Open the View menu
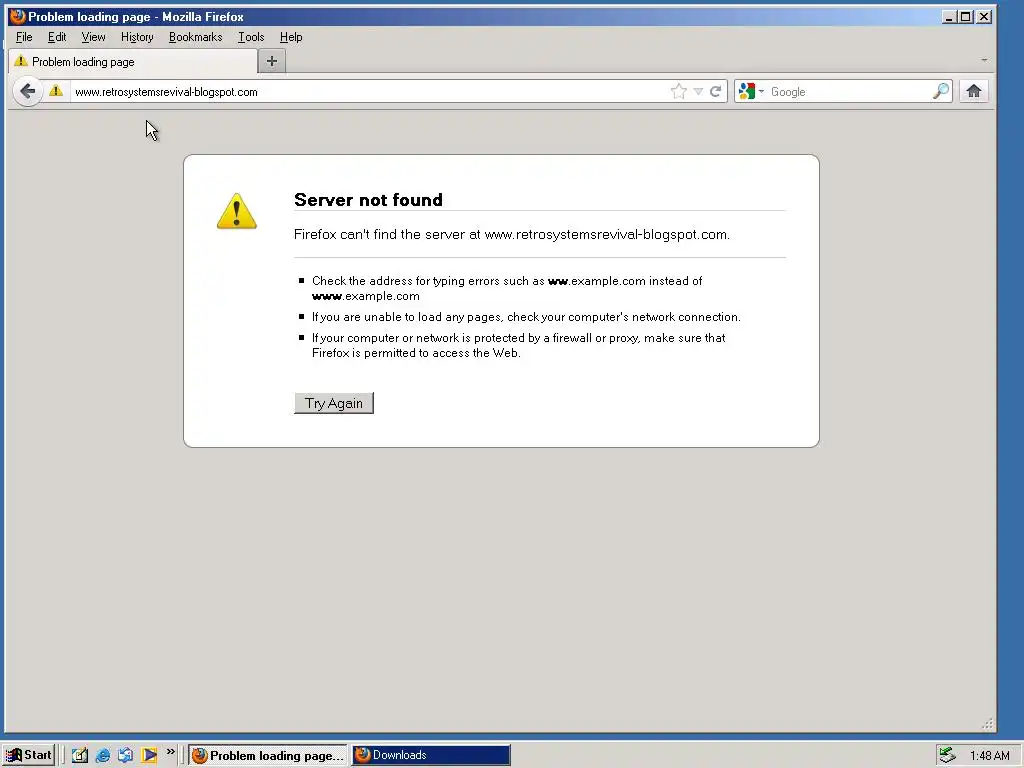 [x=93, y=37]
